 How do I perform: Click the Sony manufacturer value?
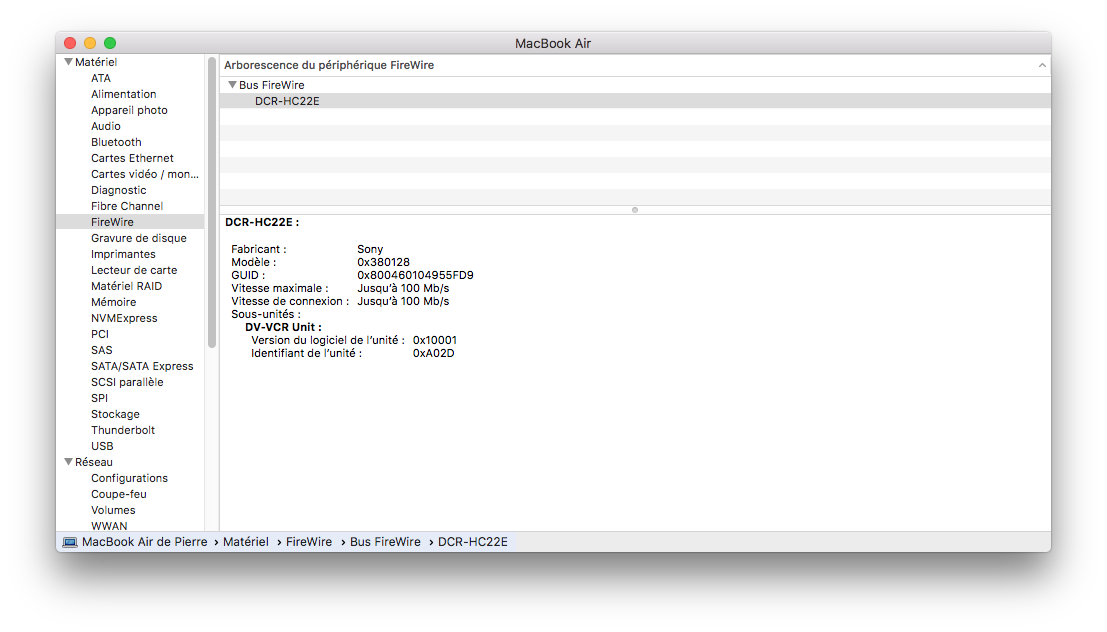(370, 249)
